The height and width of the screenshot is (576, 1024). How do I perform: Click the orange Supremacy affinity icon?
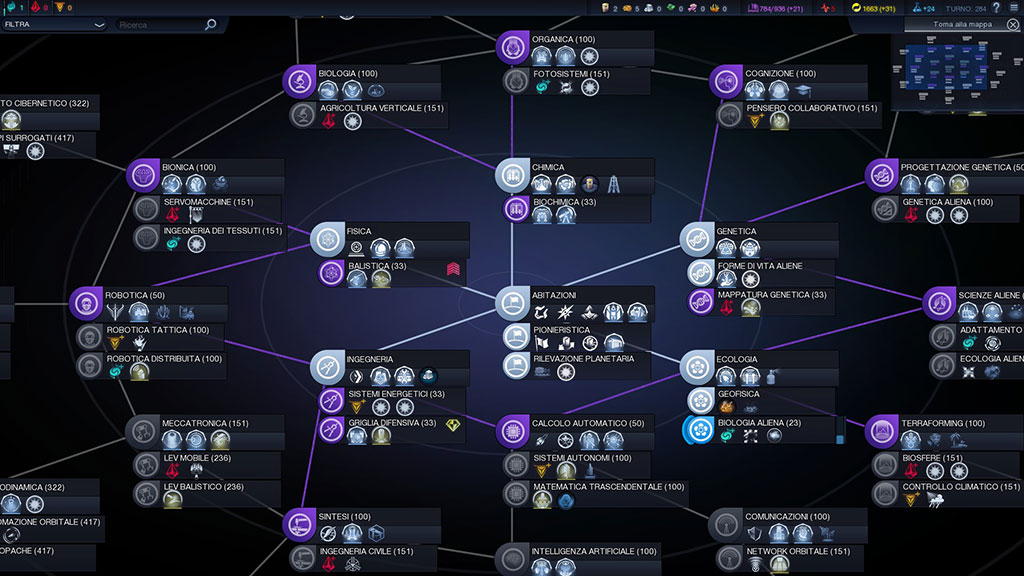click(59, 7)
